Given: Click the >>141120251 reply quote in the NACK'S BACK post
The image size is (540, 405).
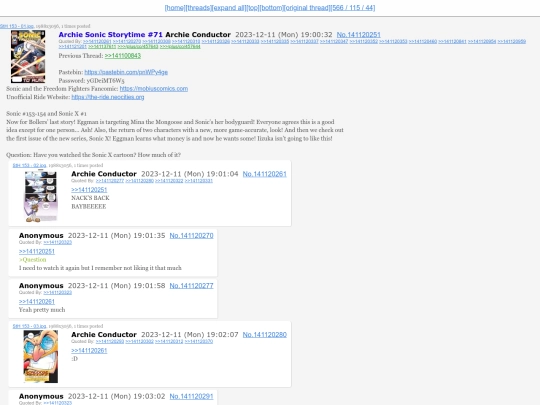Looking at the screenshot, I should pos(89,190).
